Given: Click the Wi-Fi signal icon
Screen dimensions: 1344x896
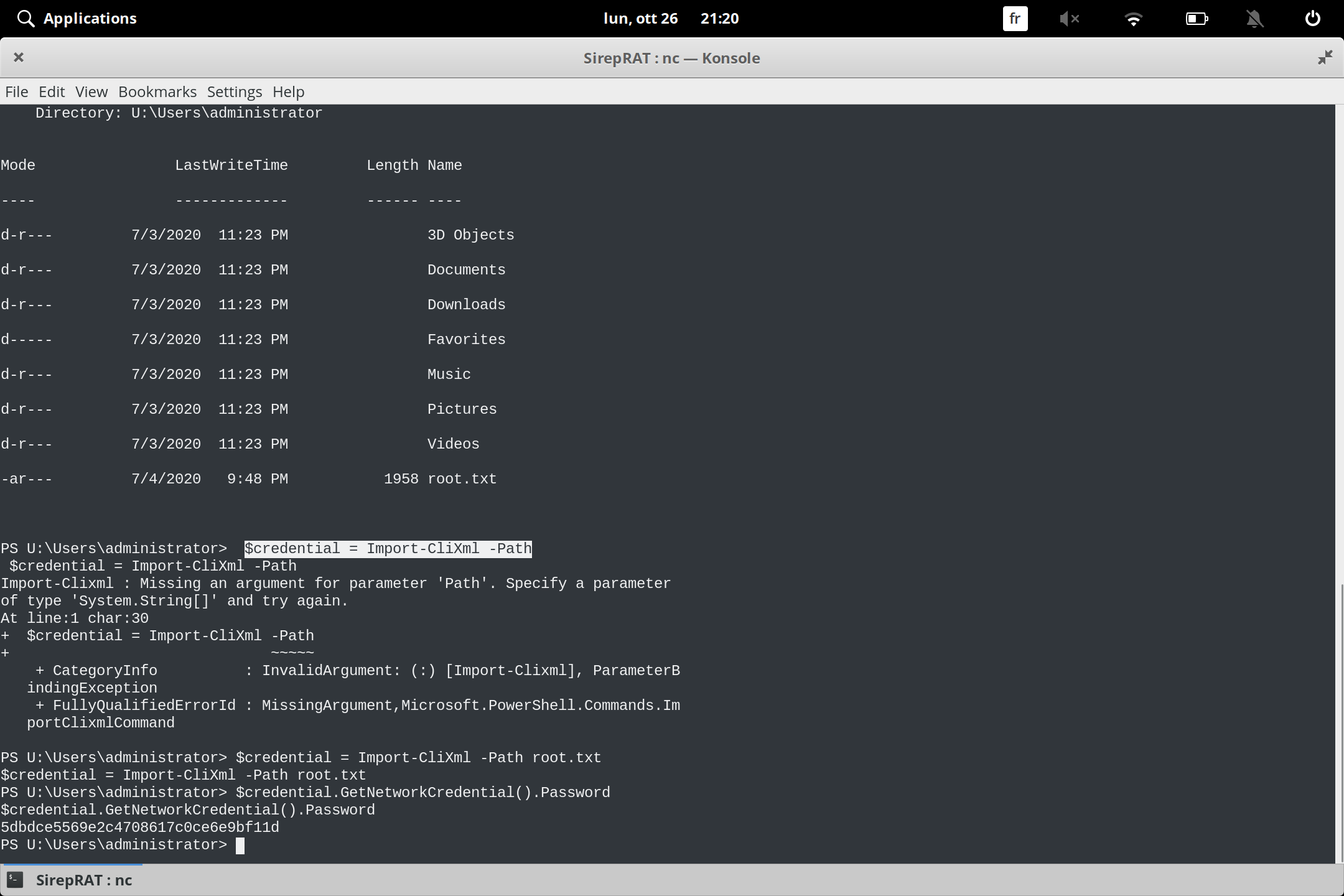Looking at the screenshot, I should pos(1134,18).
